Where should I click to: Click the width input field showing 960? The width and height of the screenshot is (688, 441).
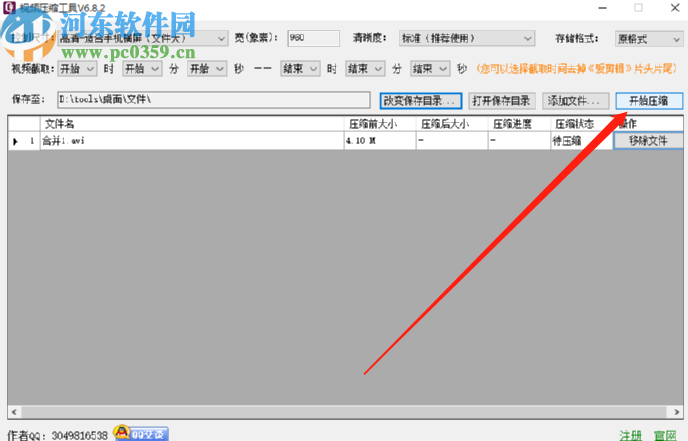(x=313, y=38)
